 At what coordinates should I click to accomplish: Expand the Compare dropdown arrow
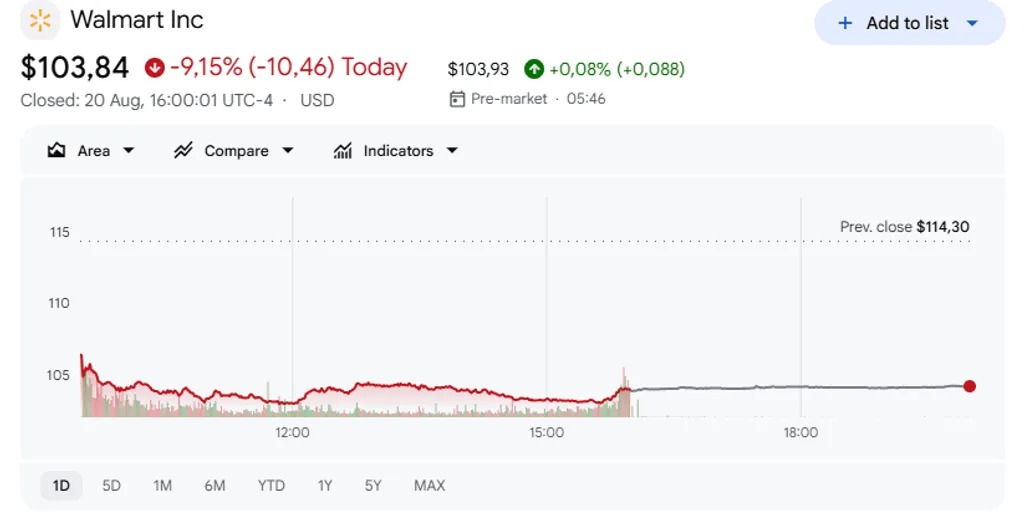[x=287, y=151]
